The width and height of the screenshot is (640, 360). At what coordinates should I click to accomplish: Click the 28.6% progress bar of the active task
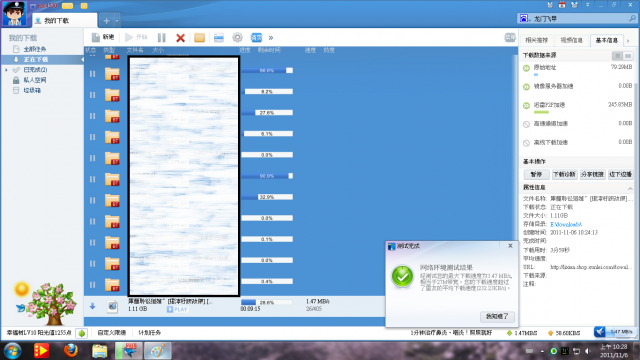[267, 302]
